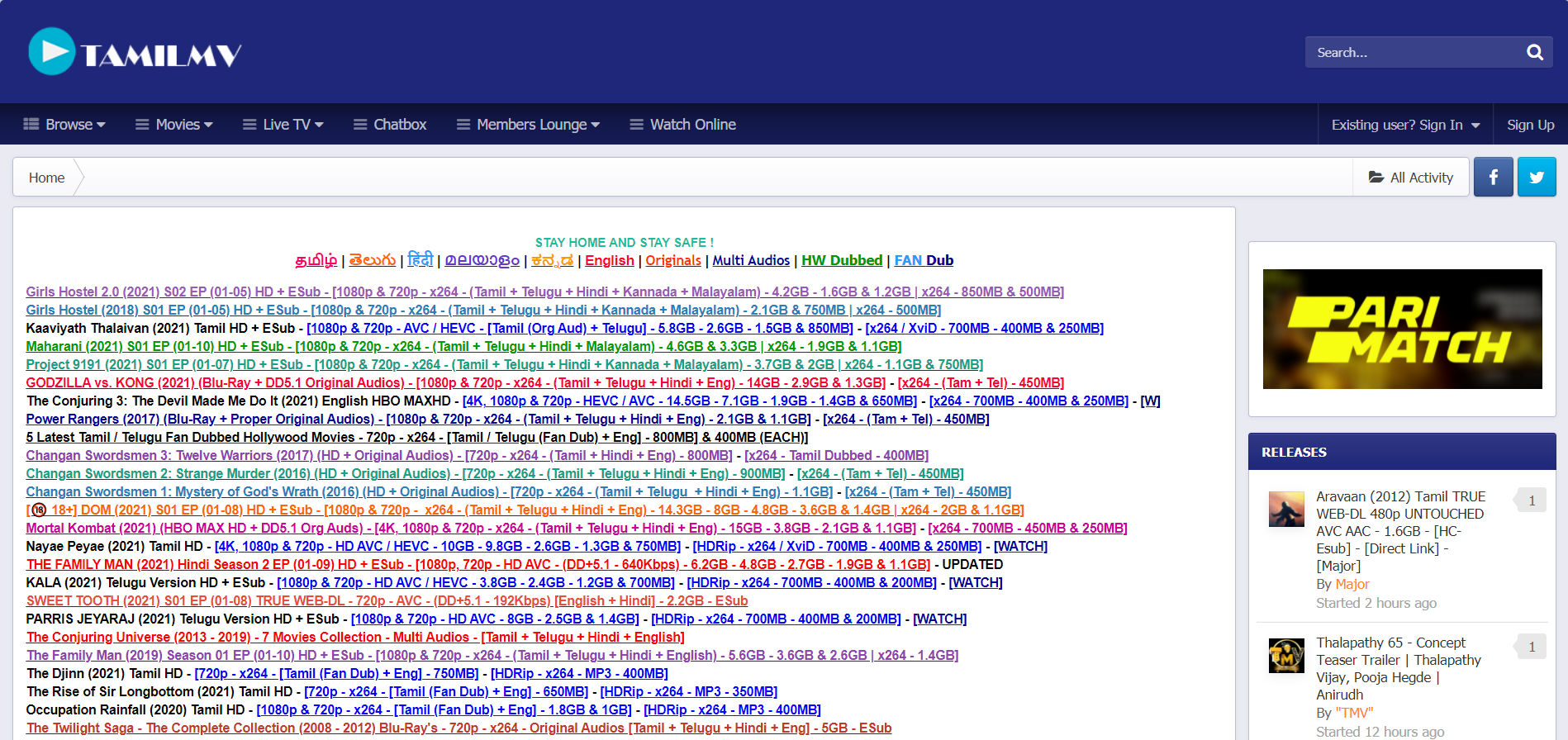Image resolution: width=1568 pixels, height=740 pixels.
Task: Open the HW Dubbed category link
Action: coord(842,260)
